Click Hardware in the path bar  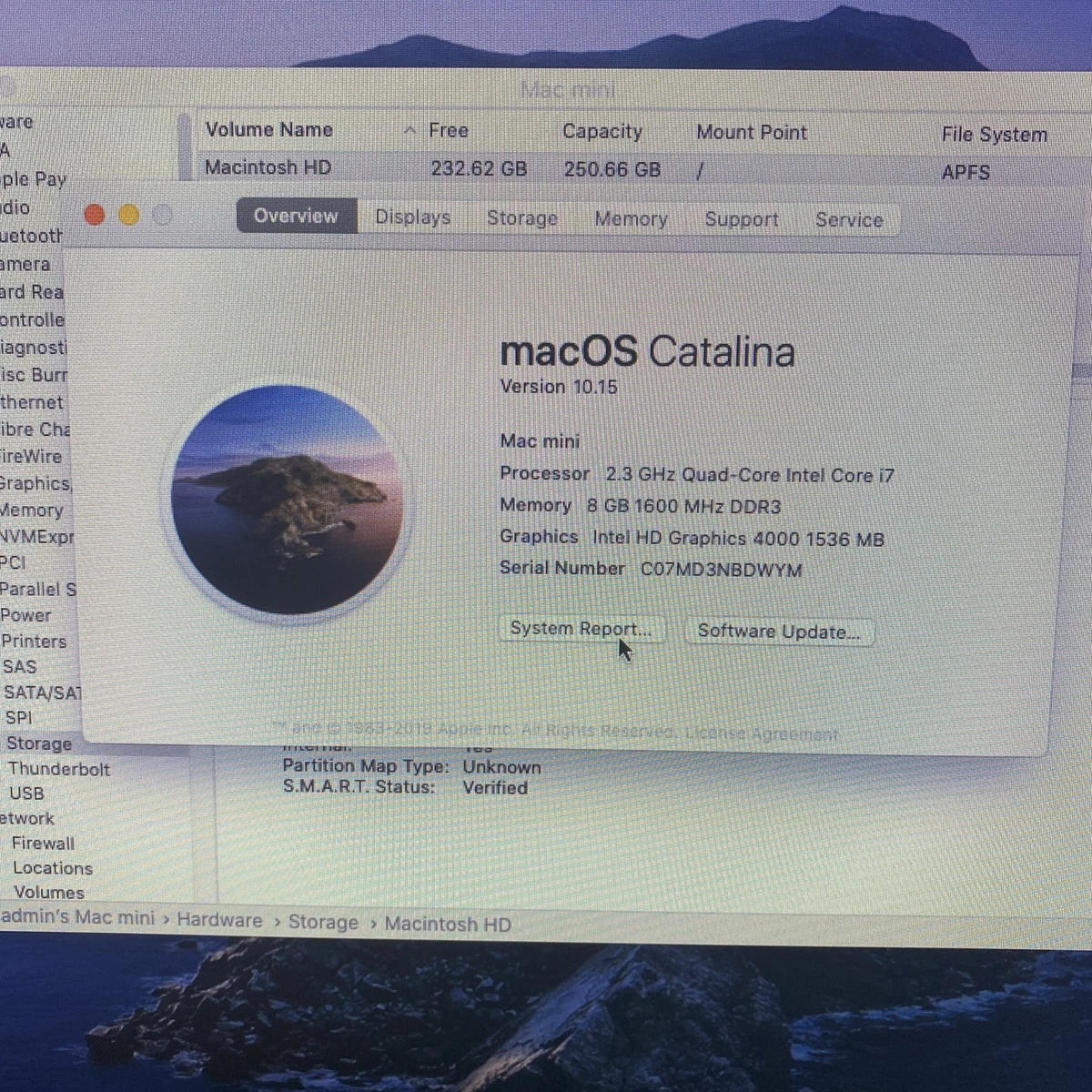[x=219, y=921]
